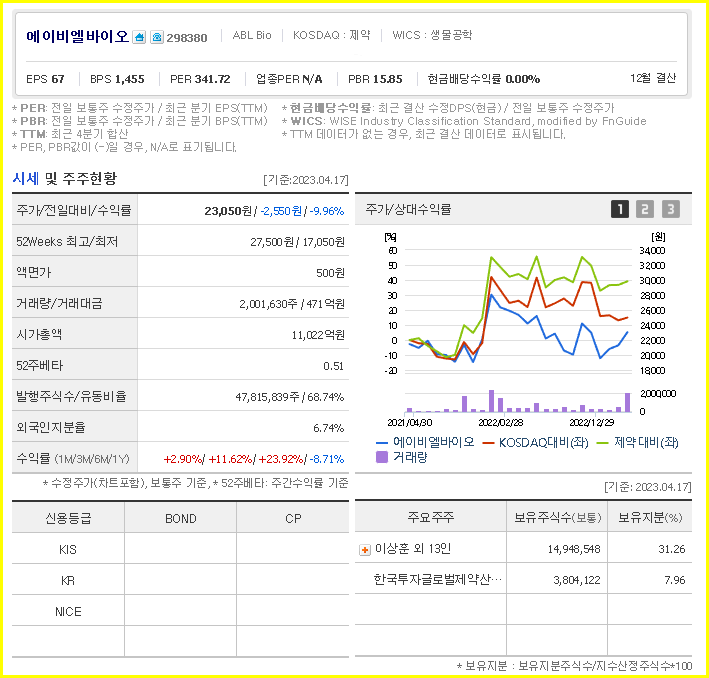The width and height of the screenshot is (709, 678).
Task: Click the 액면가 500원 value
Action: point(331,273)
